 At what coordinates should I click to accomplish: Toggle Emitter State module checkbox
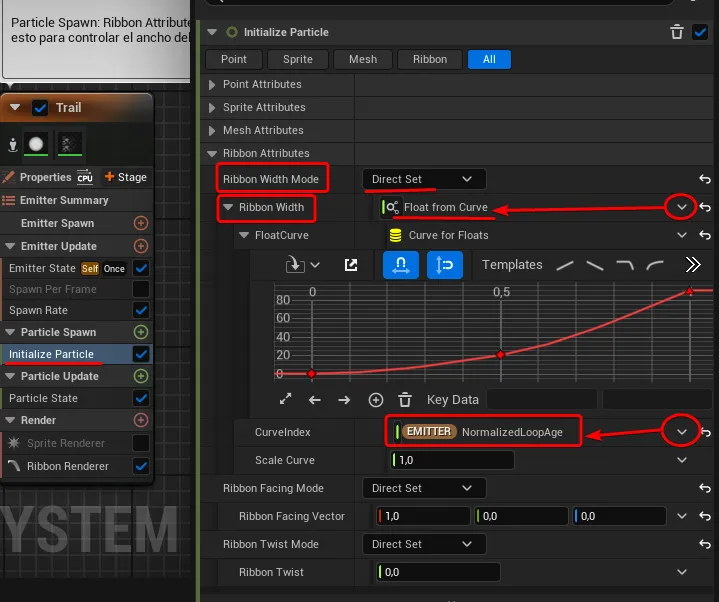point(141,268)
